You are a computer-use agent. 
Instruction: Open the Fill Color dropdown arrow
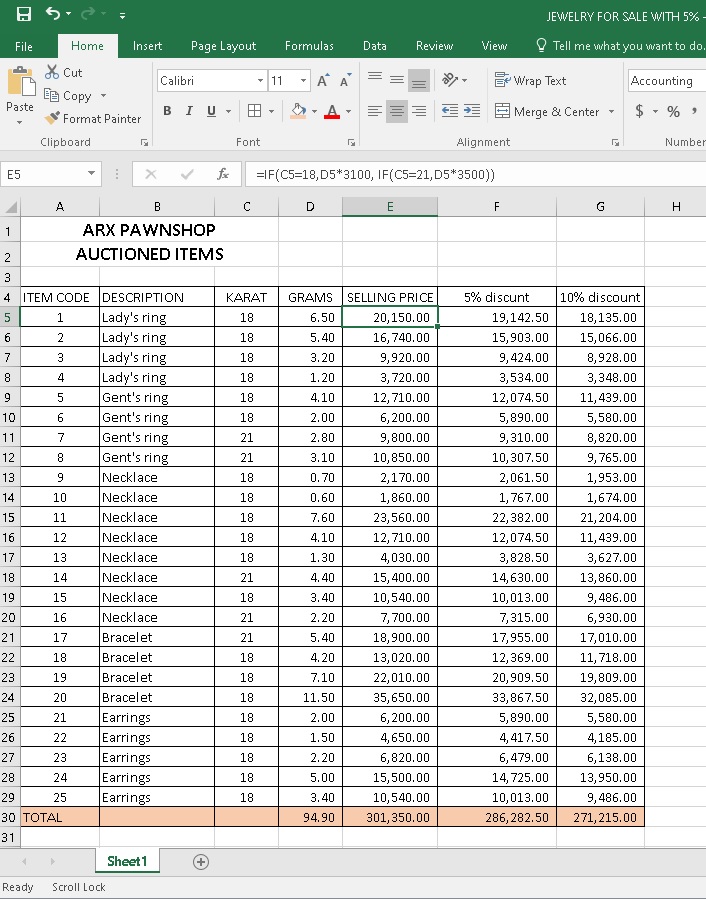click(x=314, y=111)
